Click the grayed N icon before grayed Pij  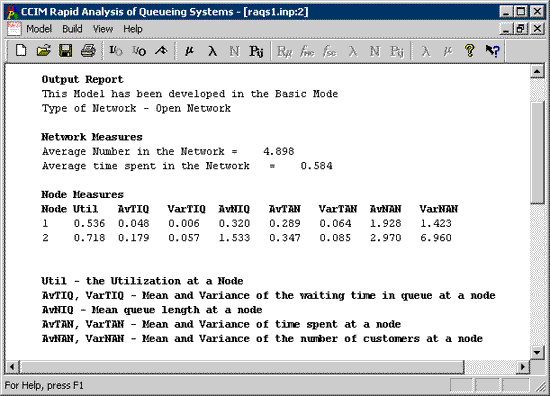pyautogui.click(x=375, y=52)
